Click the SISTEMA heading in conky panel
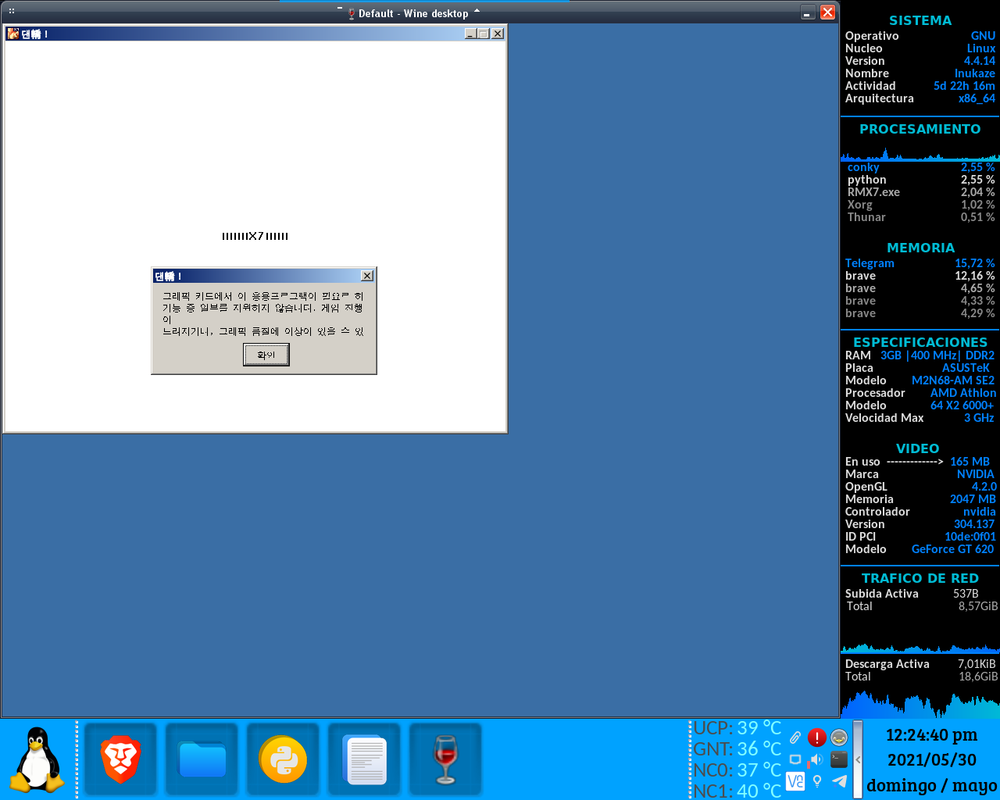Screen dimensions: 1000x800 920,20
